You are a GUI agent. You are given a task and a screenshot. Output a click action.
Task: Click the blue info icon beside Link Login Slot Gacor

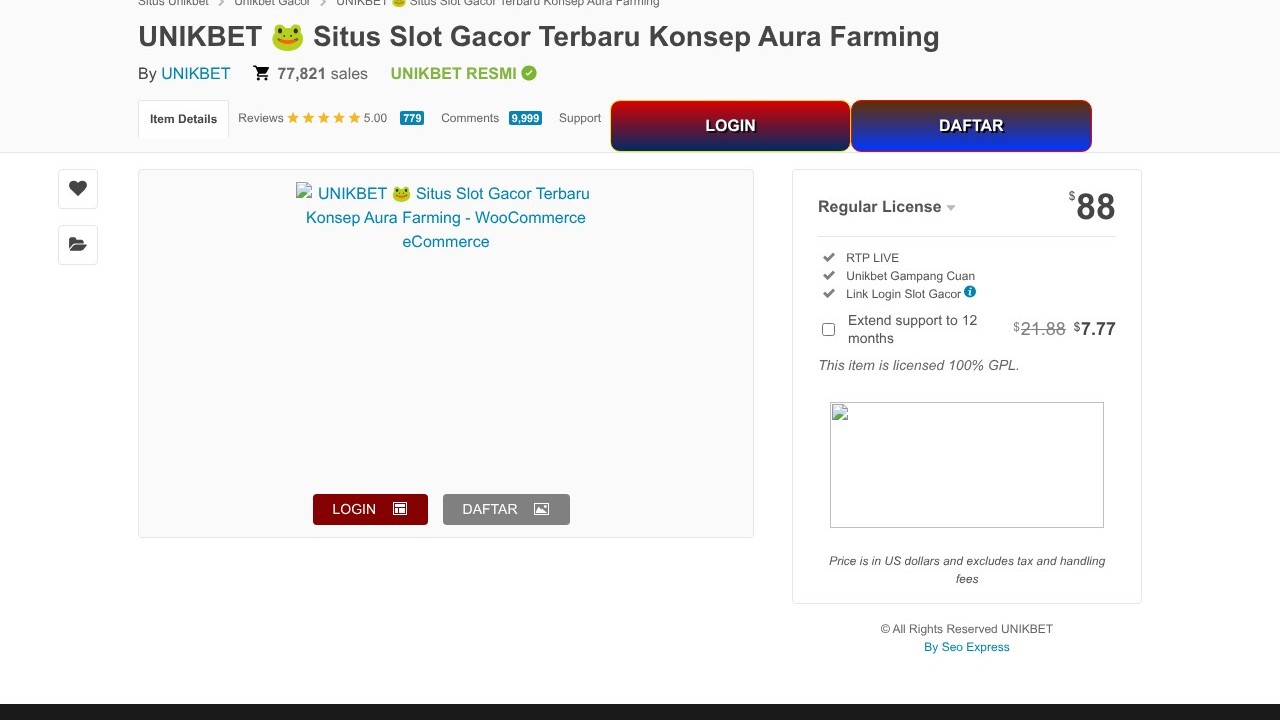tap(970, 292)
